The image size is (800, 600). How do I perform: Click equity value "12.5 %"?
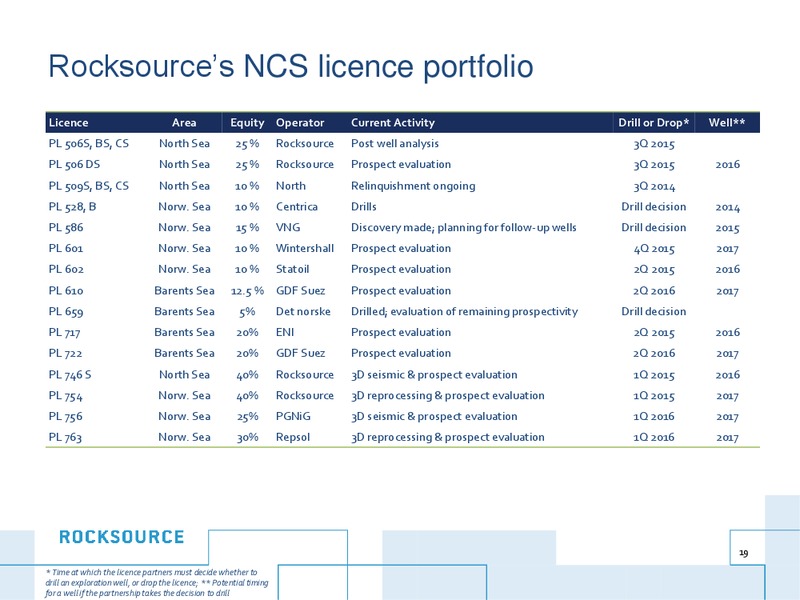click(x=247, y=291)
